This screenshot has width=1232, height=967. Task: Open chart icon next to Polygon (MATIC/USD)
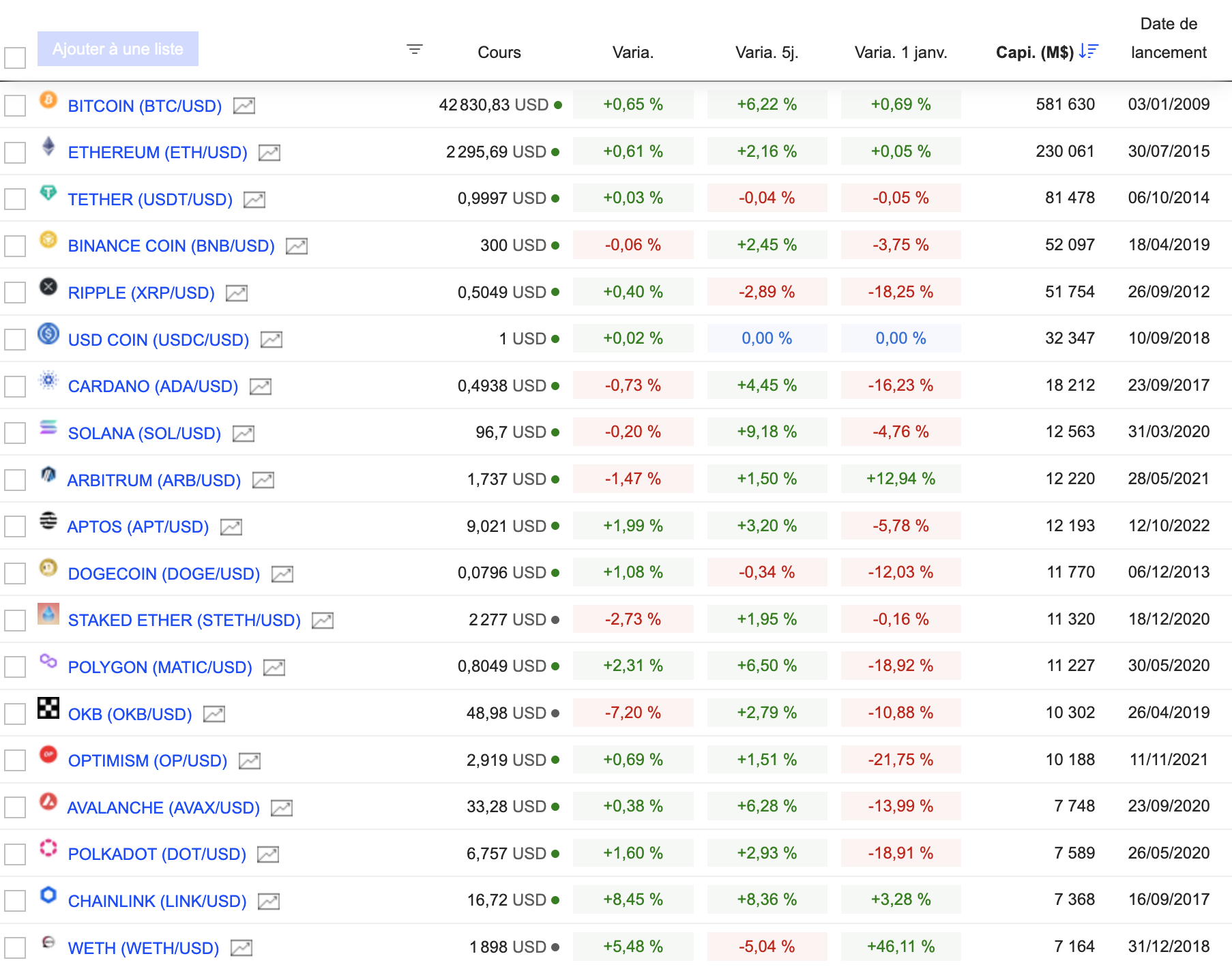274,668
